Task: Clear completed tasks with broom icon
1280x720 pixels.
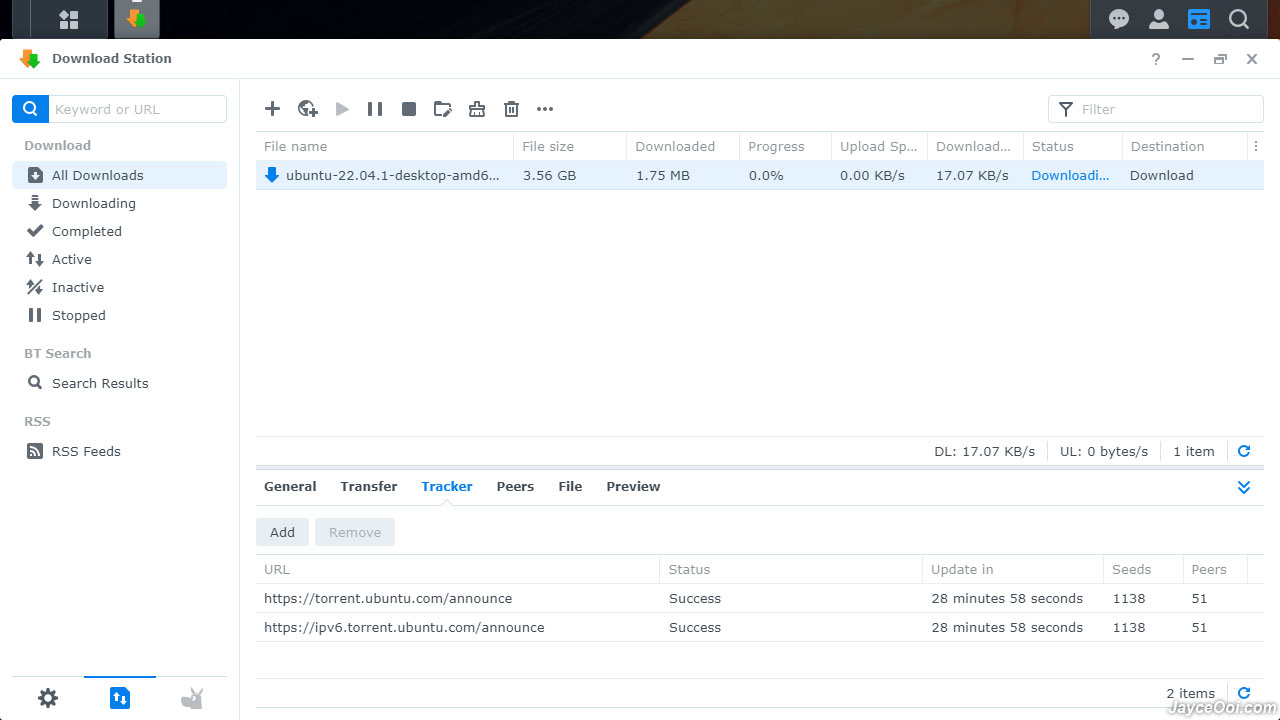Action: (x=477, y=109)
